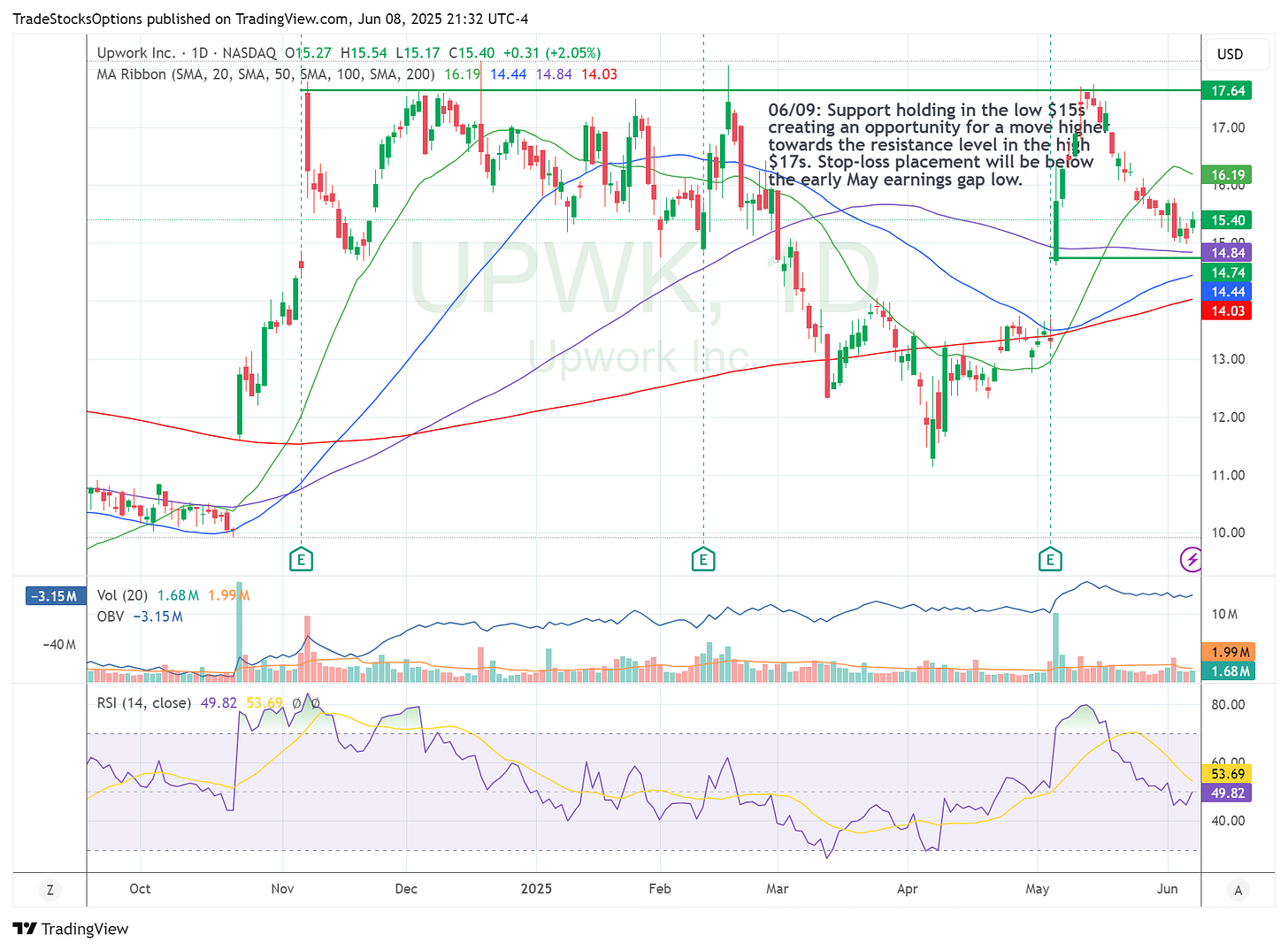Click the Dec label on time axis
1288x950 pixels.
[406, 888]
